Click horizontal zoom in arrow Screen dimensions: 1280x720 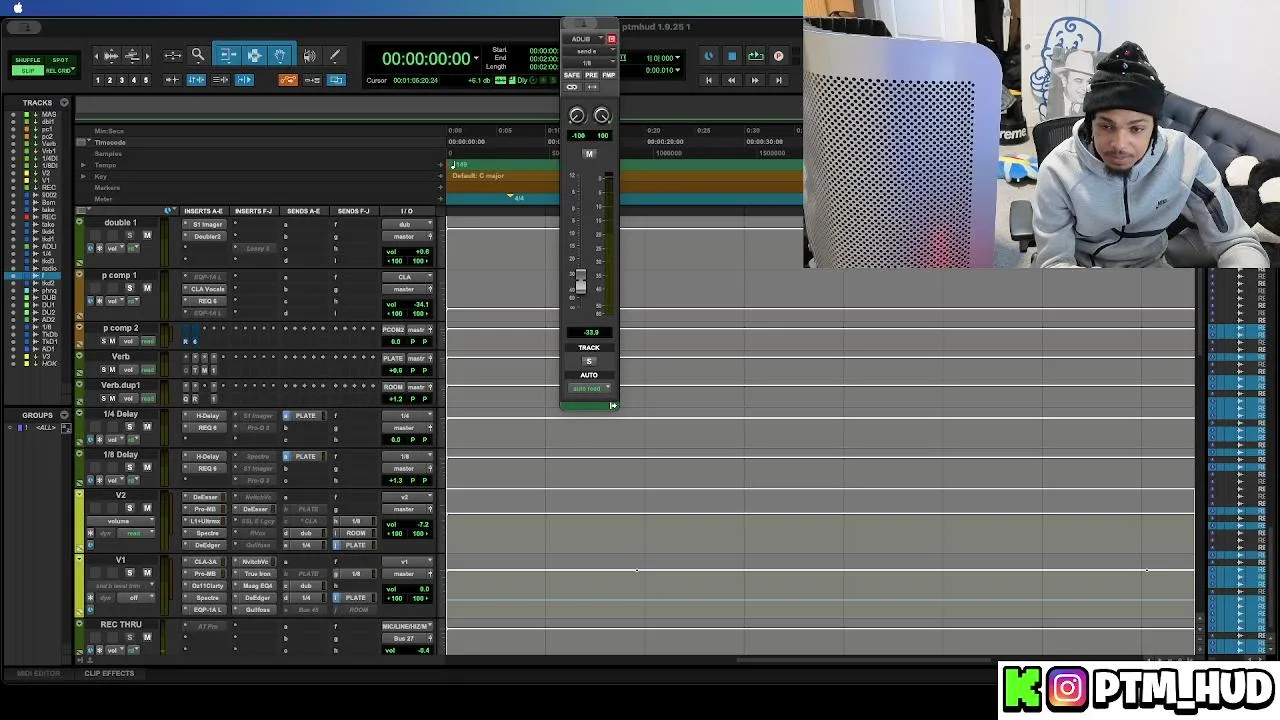(x=147, y=56)
